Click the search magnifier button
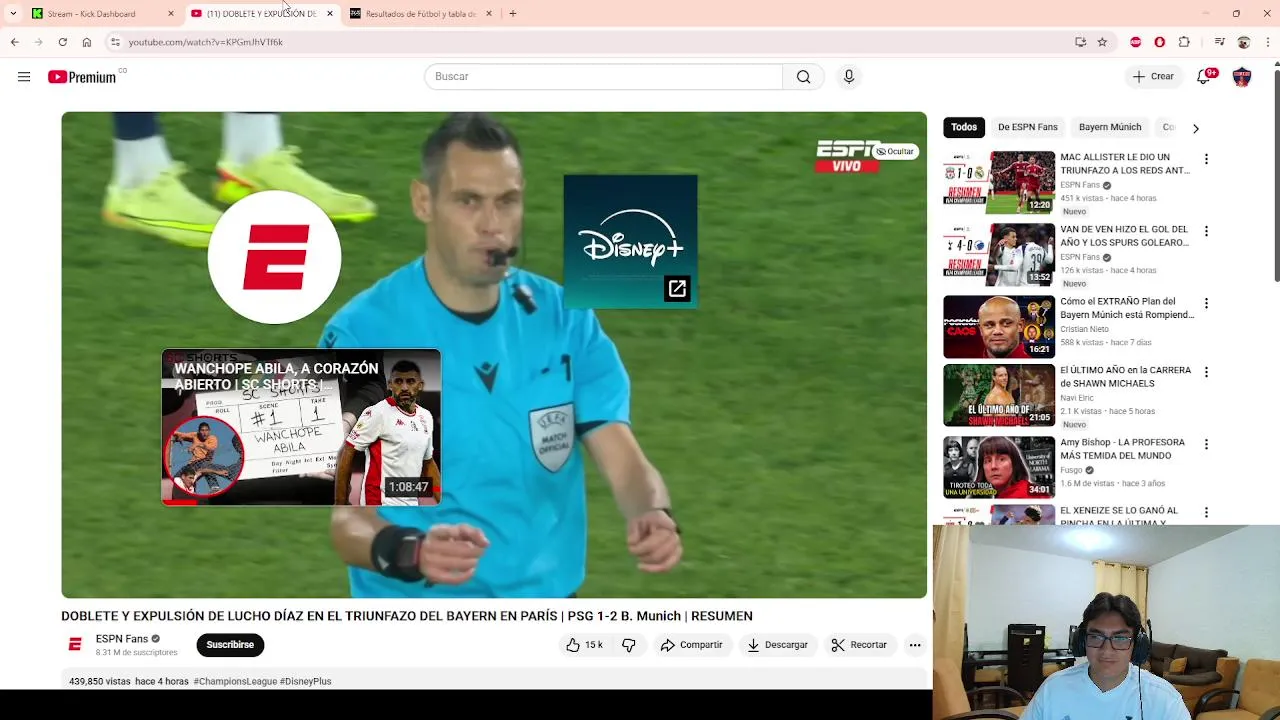This screenshot has height=720, width=1280. (x=803, y=77)
